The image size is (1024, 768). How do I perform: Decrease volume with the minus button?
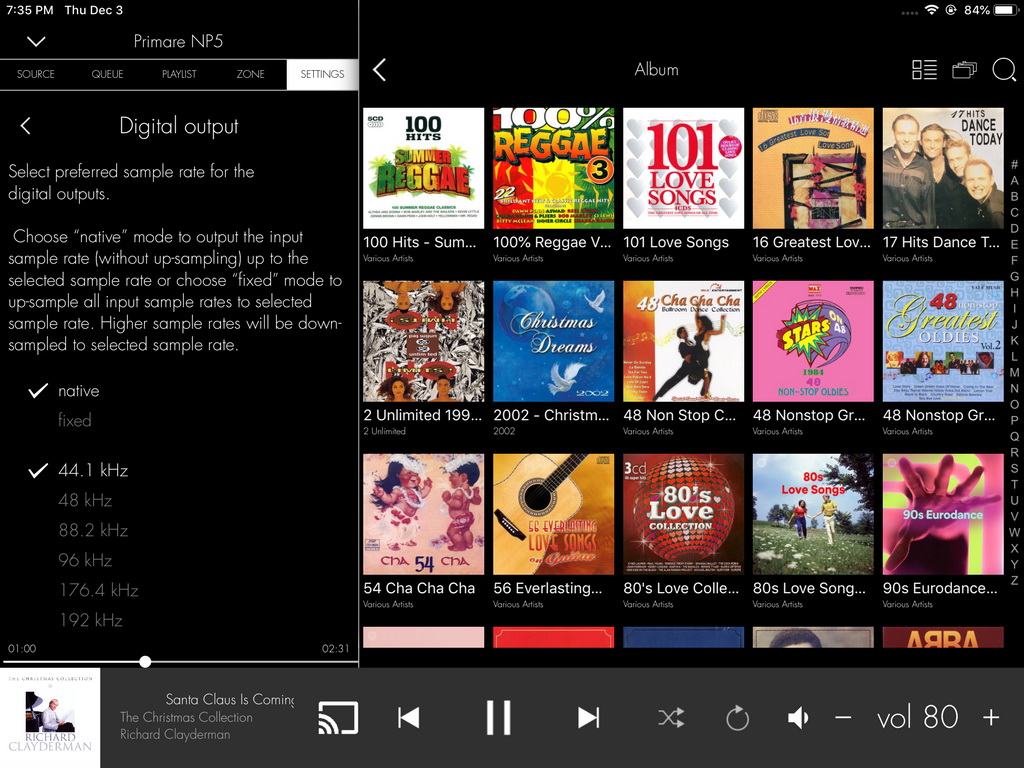coord(843,718)
